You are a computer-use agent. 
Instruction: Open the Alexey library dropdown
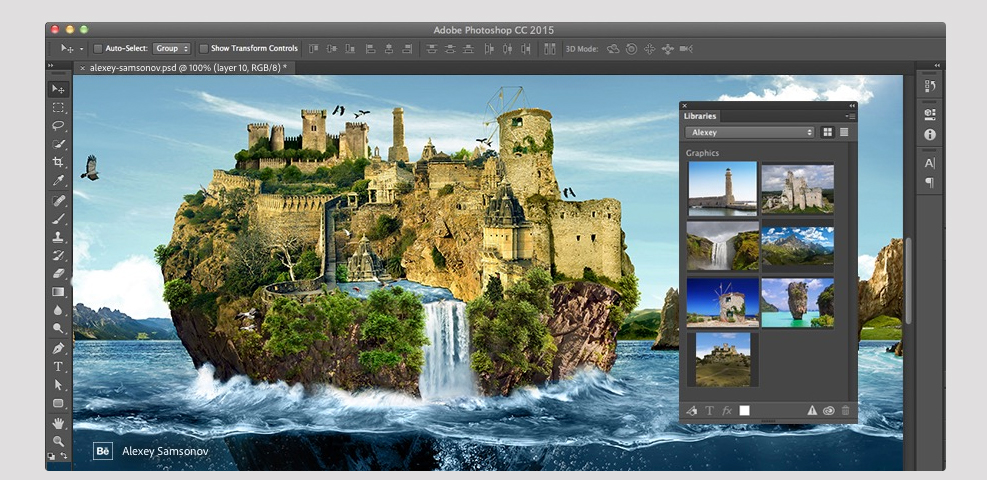coord(750,132)
